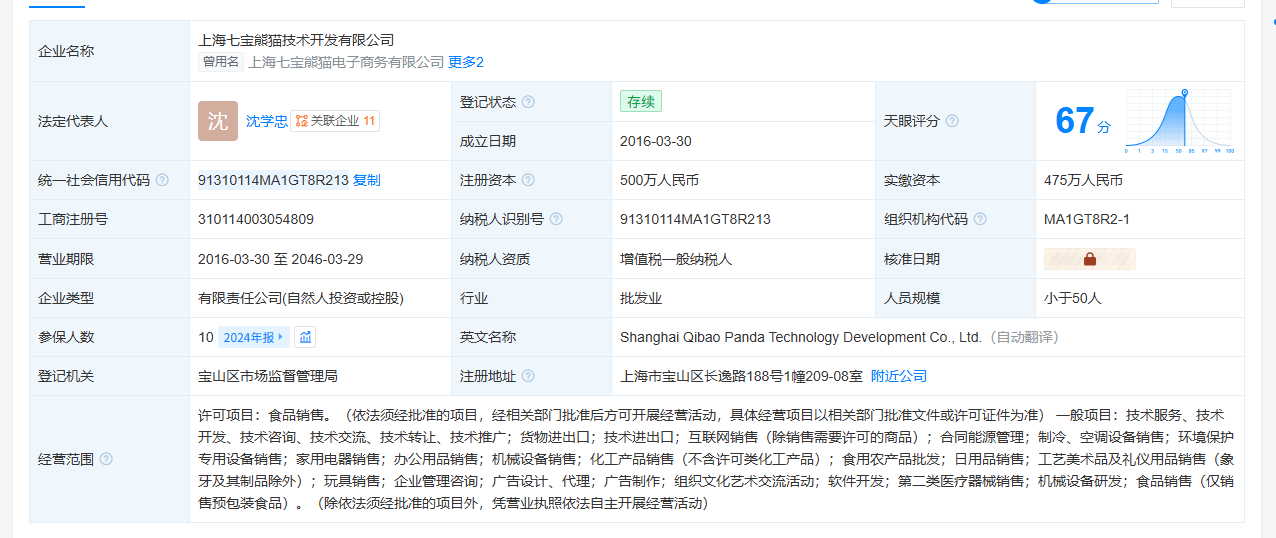Screen dimensions: 1276x538
Task: Click organization code MA1GT8R2-1
Action: tap(1087, 219)
